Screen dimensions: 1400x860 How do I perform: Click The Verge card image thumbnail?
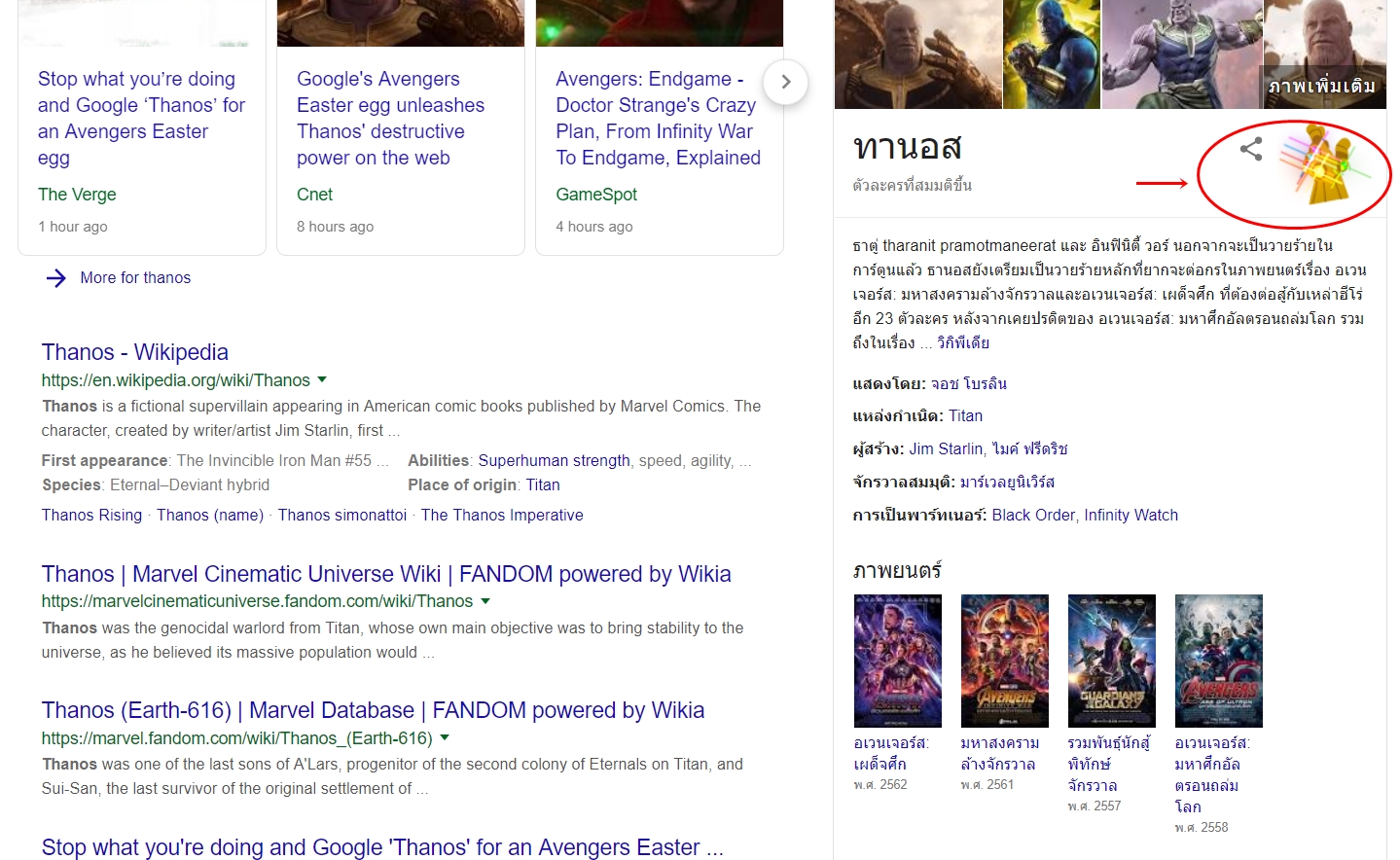(x=142, y=23)
